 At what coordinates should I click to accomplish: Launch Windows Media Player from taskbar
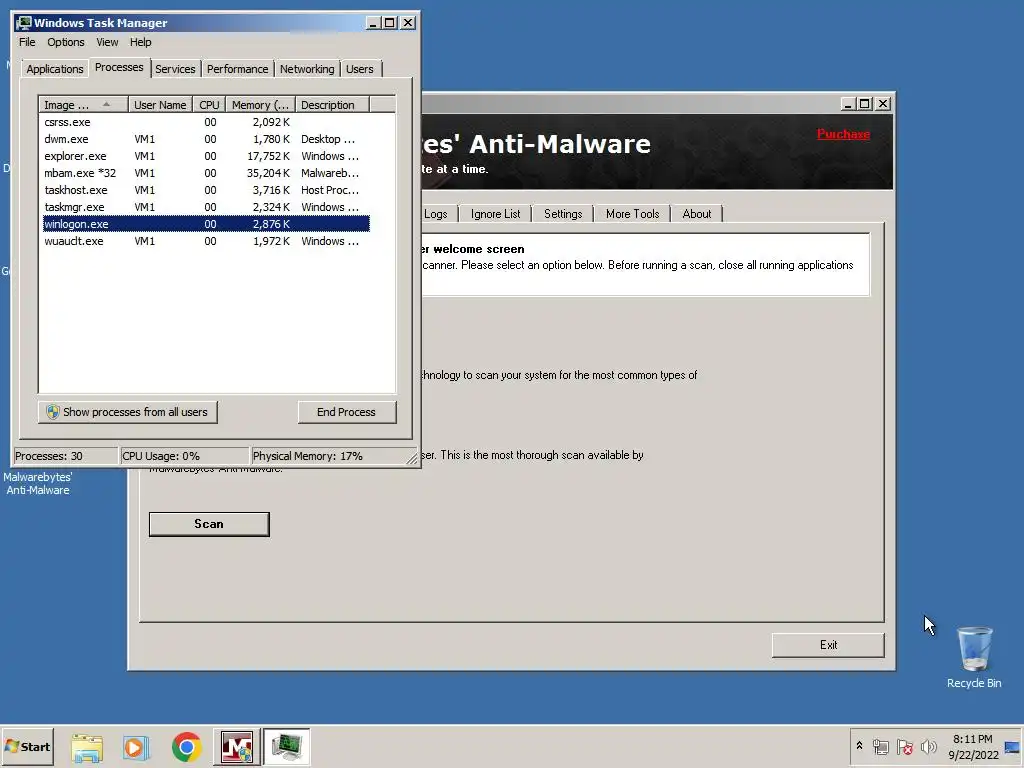tap(136, 747)
